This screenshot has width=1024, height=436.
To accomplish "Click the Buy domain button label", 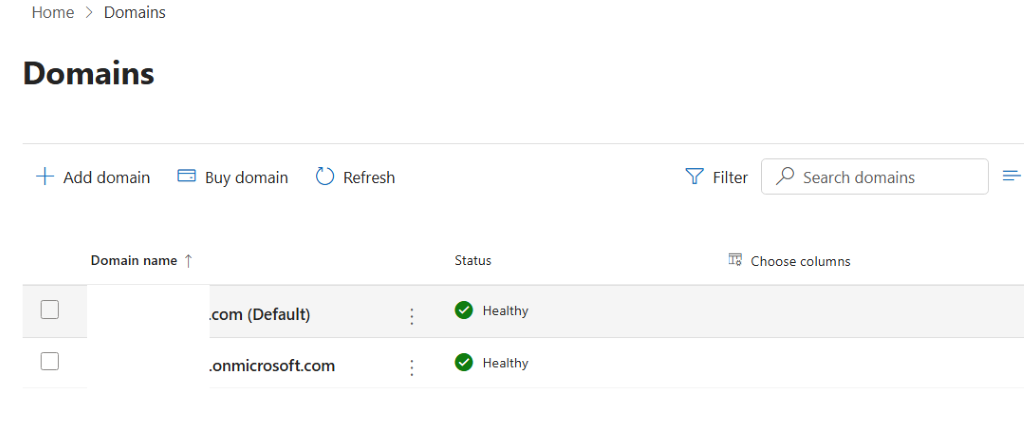I will (246, 178).
